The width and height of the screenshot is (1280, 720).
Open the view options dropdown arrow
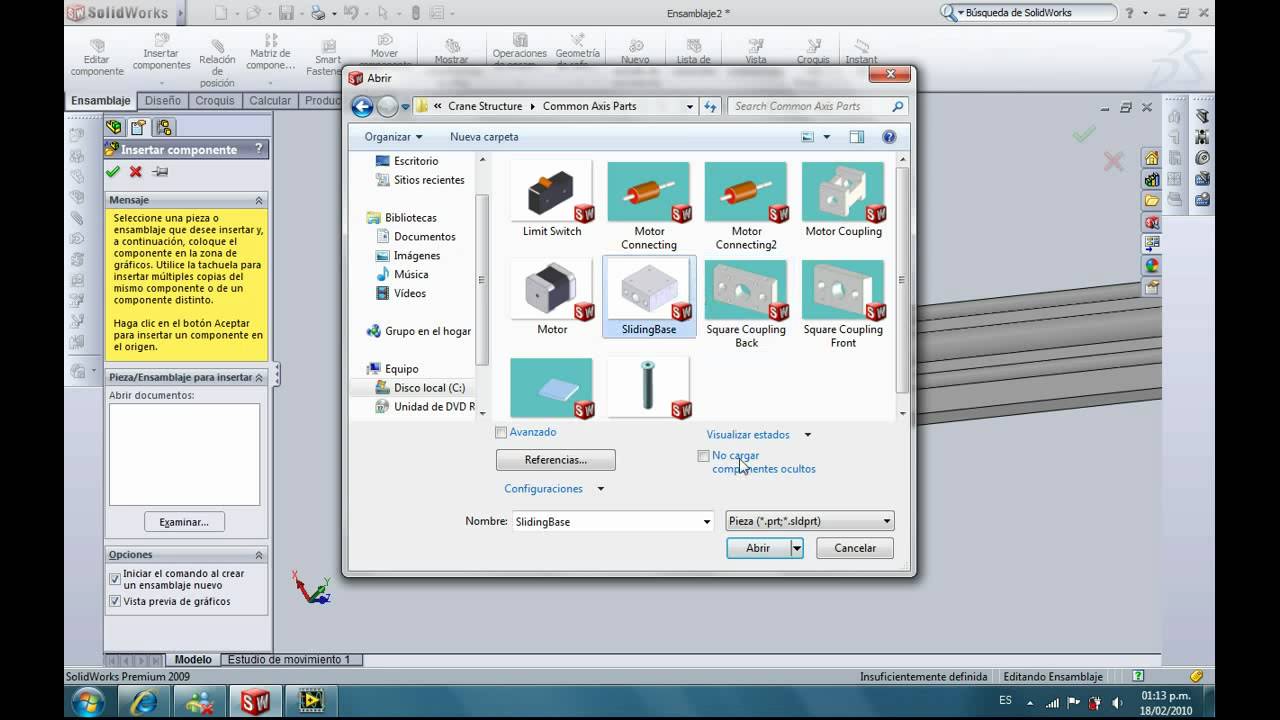pos(826,137)
